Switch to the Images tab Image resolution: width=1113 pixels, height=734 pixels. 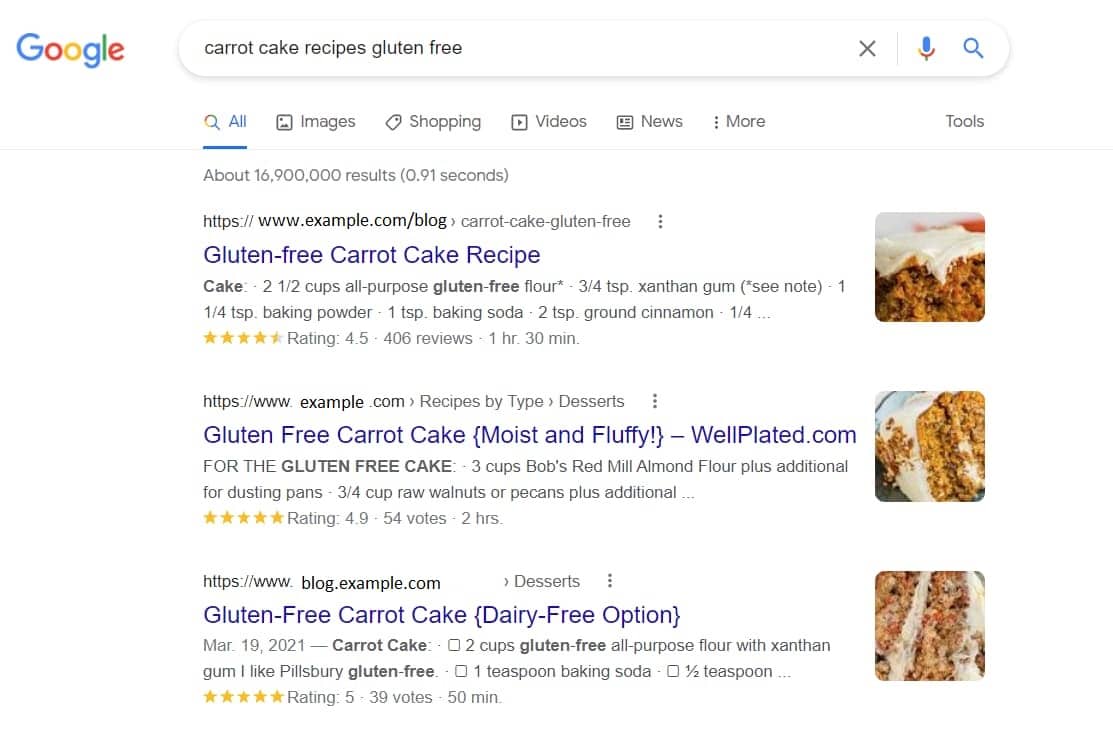click(316, 121)
